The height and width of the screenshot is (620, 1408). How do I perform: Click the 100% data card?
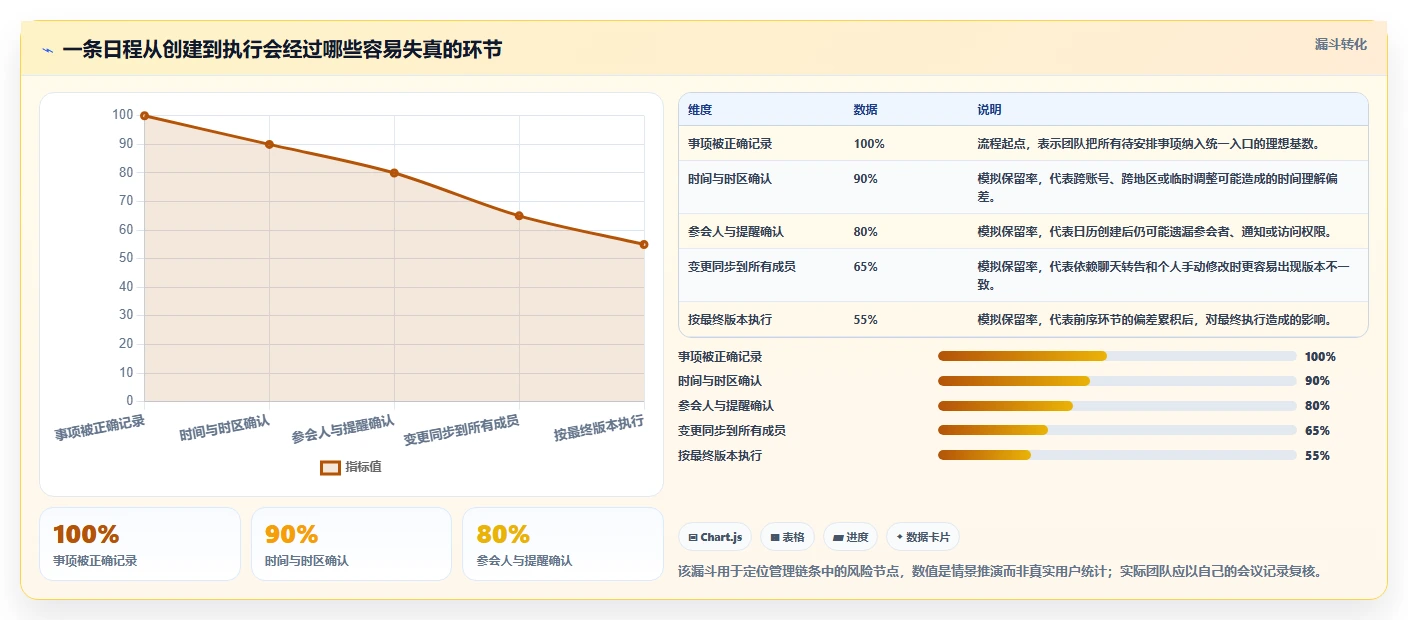(x=140, y=544)
